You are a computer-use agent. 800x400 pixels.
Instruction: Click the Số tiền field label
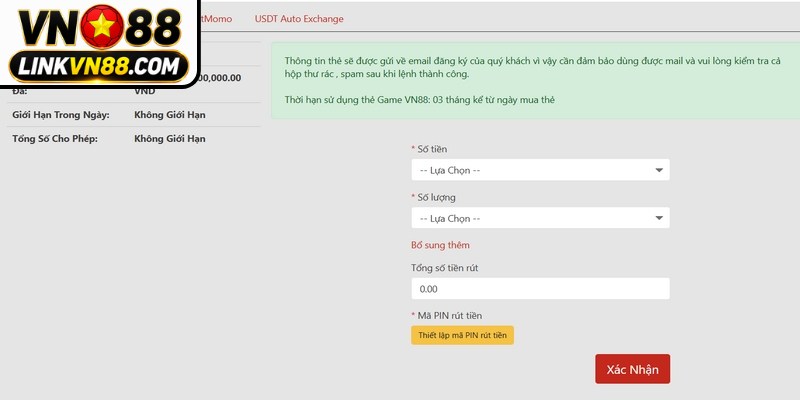(x=429, y=149)
